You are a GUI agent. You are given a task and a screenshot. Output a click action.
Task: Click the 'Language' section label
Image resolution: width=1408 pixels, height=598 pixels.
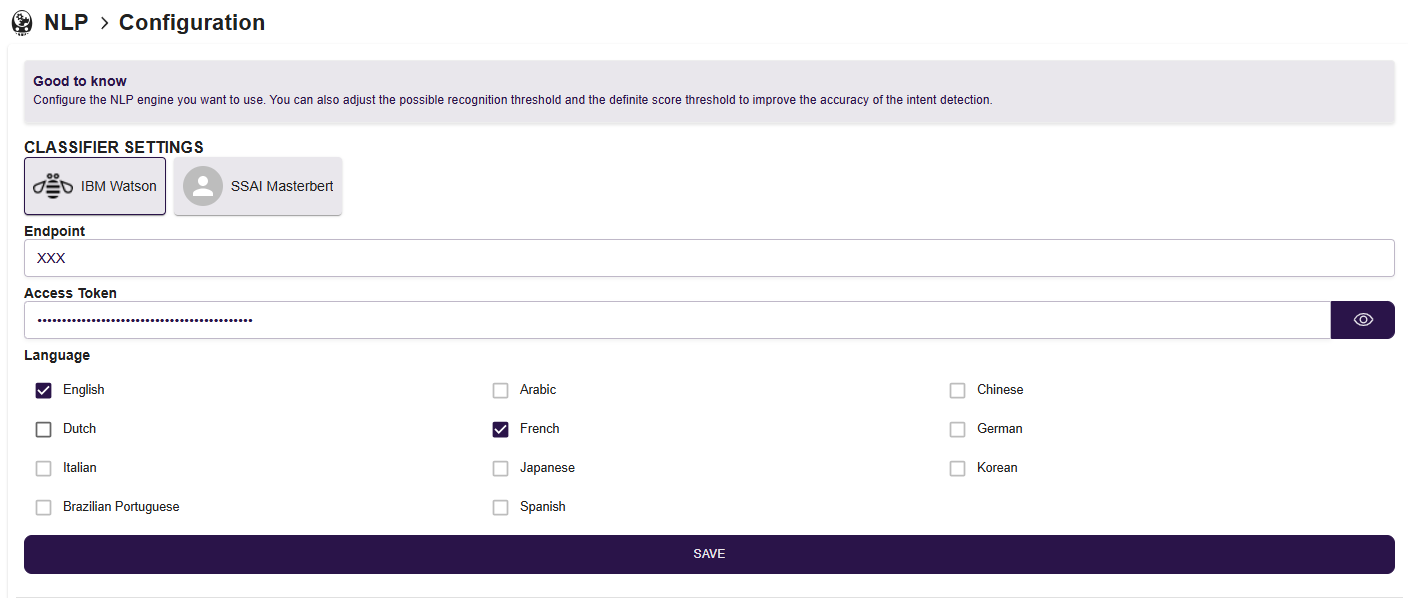(x=57, y=355)
